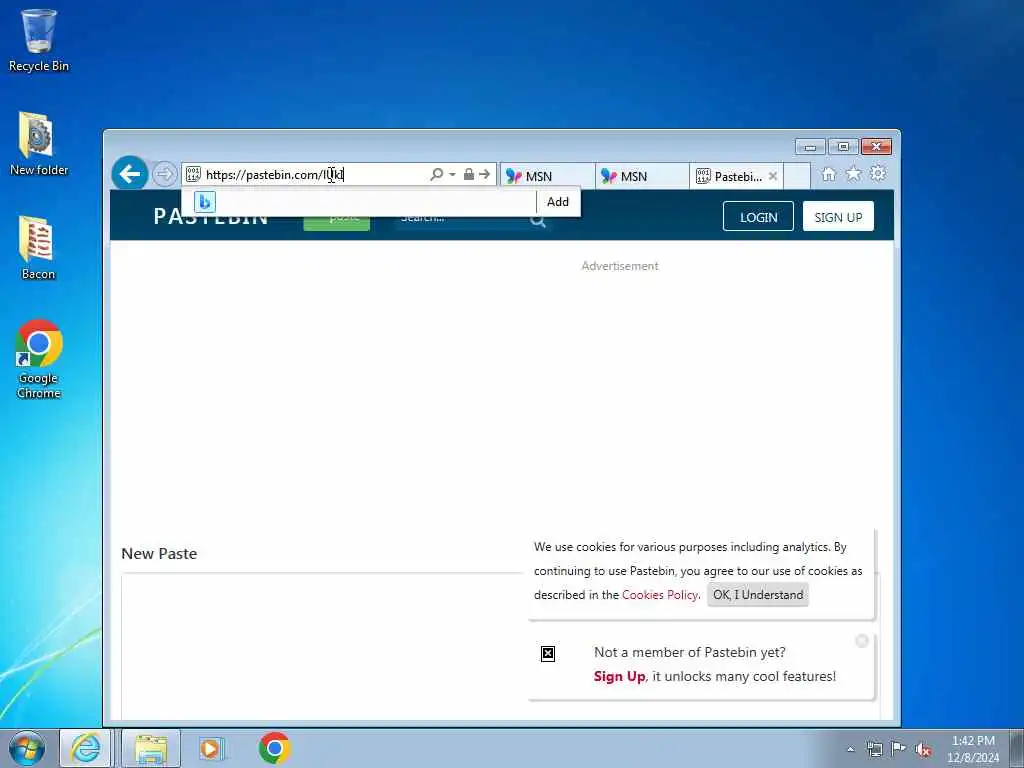Open Windows Media Player from taskbar
This screenshot has height=768, width=1024.
pos(212,748)
